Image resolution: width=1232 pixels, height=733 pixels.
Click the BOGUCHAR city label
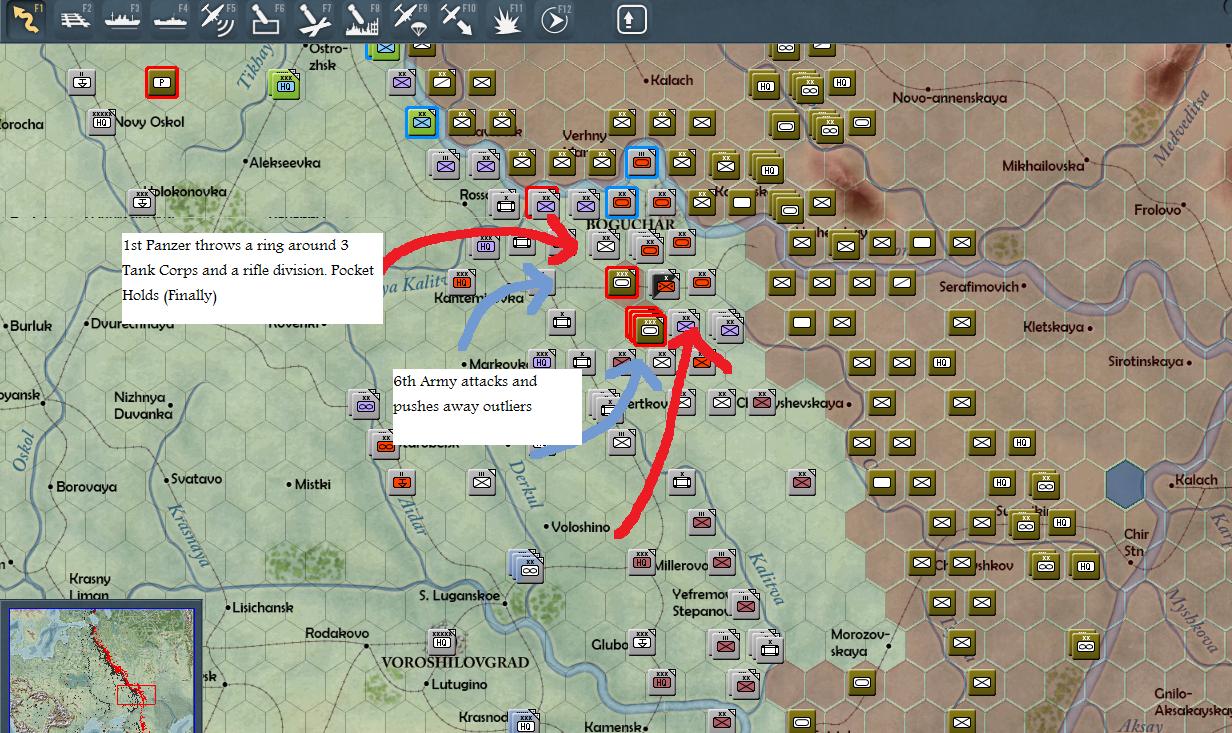tap(629, 224)
